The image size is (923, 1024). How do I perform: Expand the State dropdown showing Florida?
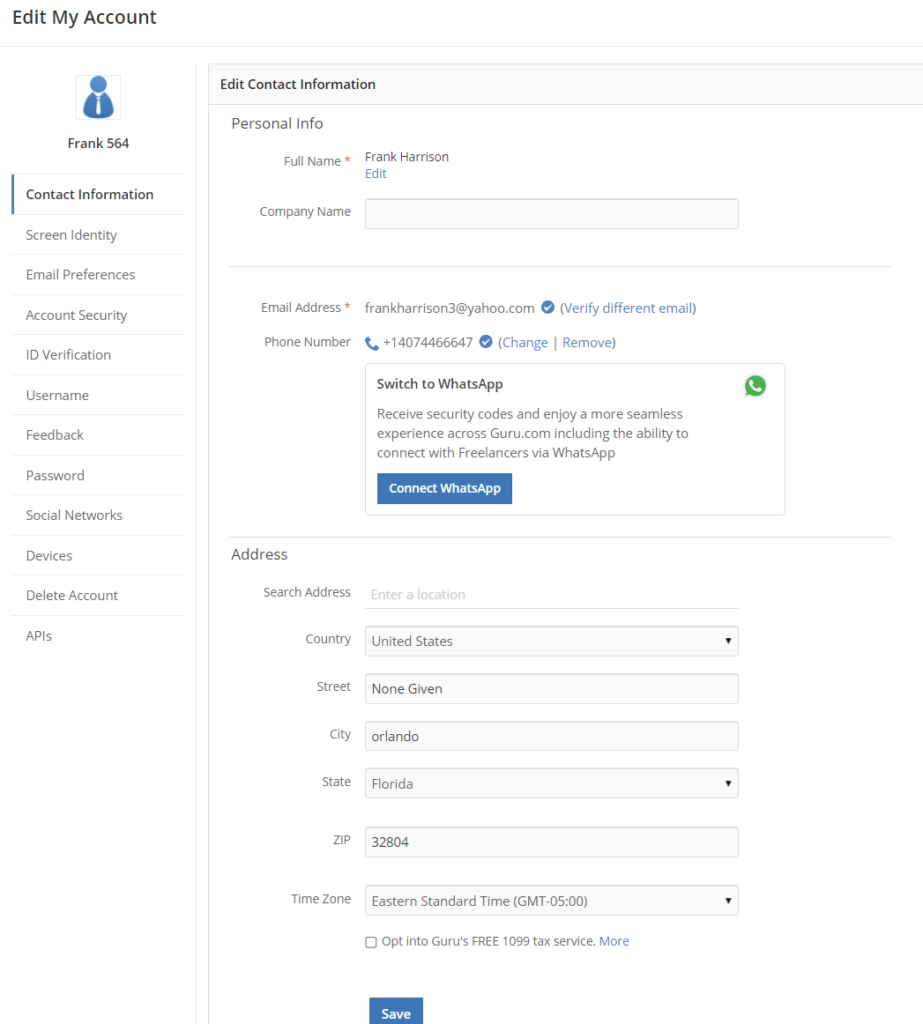pos(551,784)
